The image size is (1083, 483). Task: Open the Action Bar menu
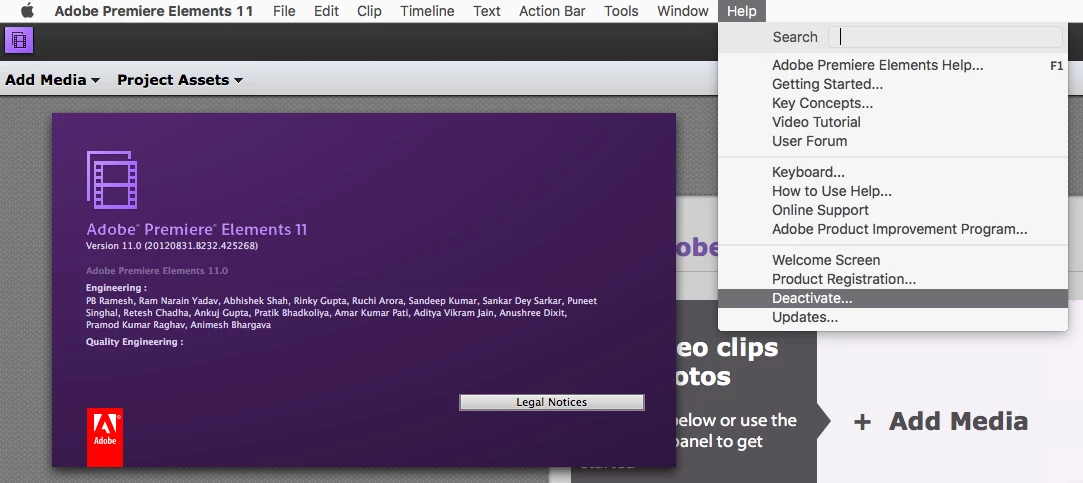pos(552,11)
